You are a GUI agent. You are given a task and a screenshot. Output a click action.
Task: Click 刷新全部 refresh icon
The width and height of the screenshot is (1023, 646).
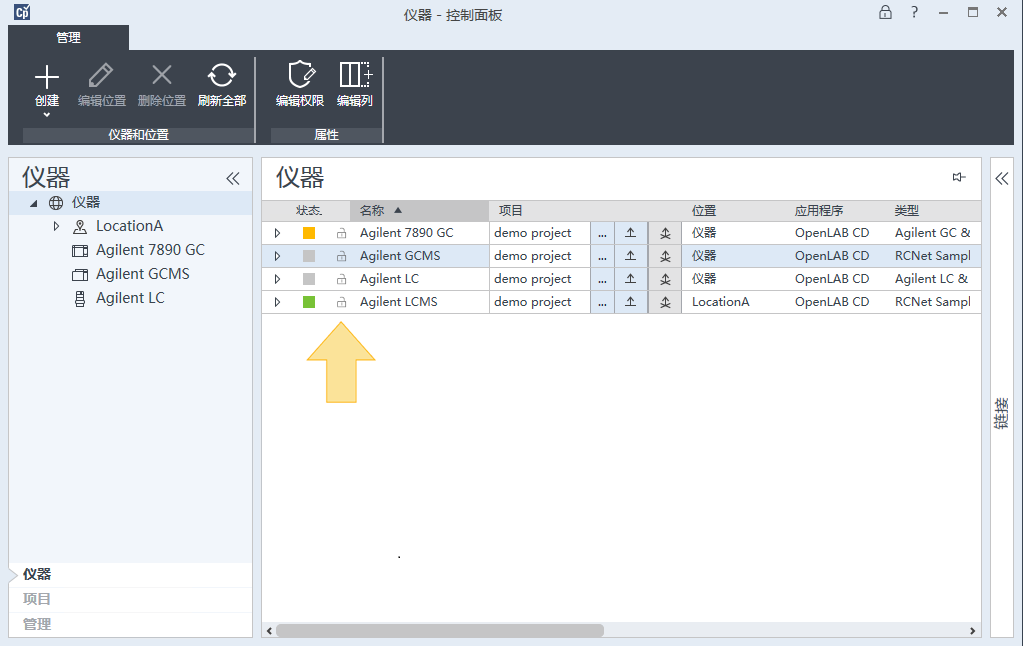point(222,75)
